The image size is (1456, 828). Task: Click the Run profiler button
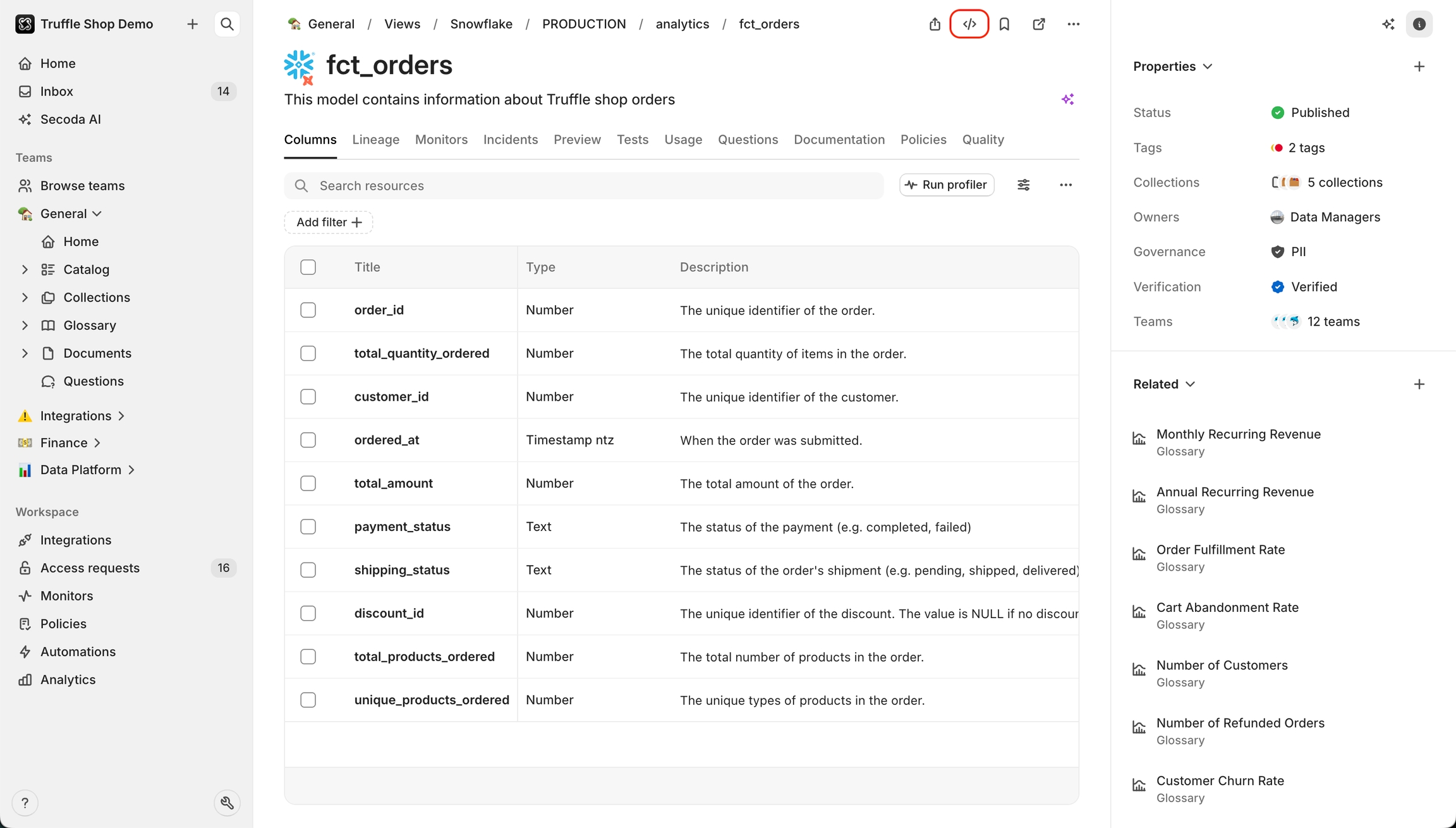tap(946, 185)
